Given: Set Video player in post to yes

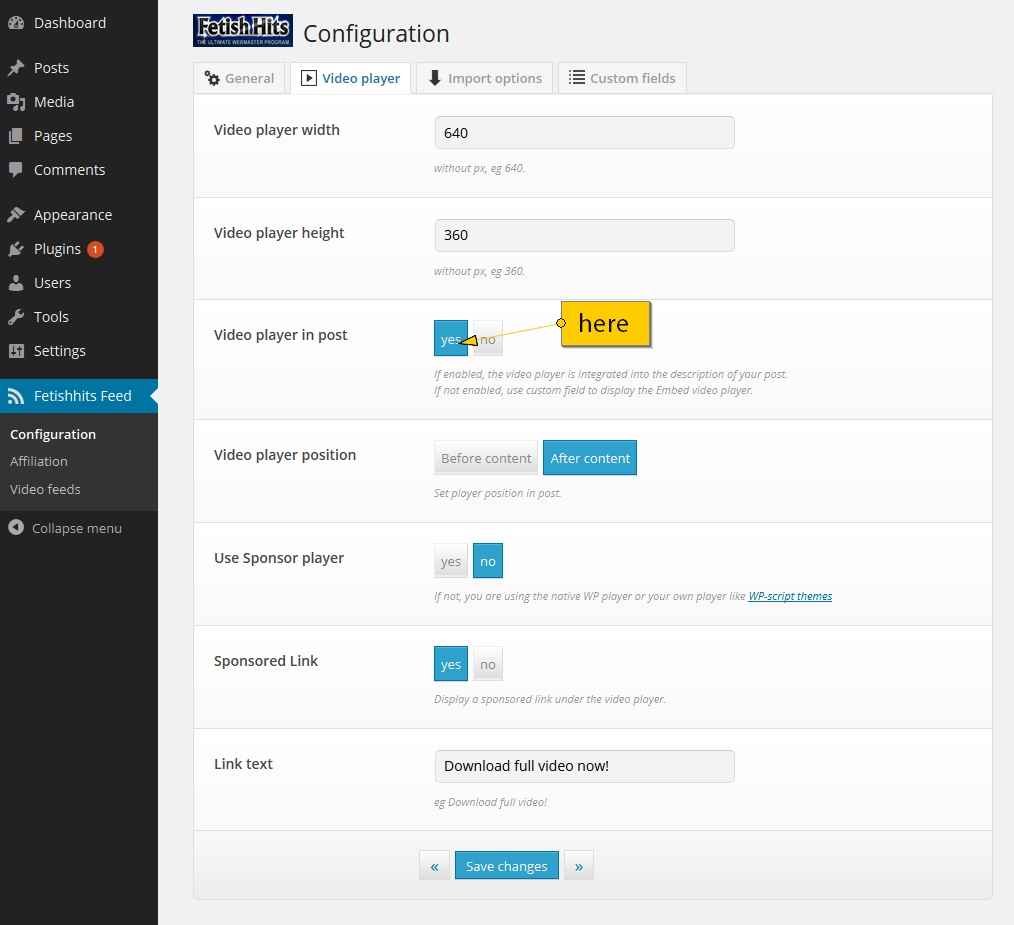Looking at the screenshot, I should tap(451, 338).
